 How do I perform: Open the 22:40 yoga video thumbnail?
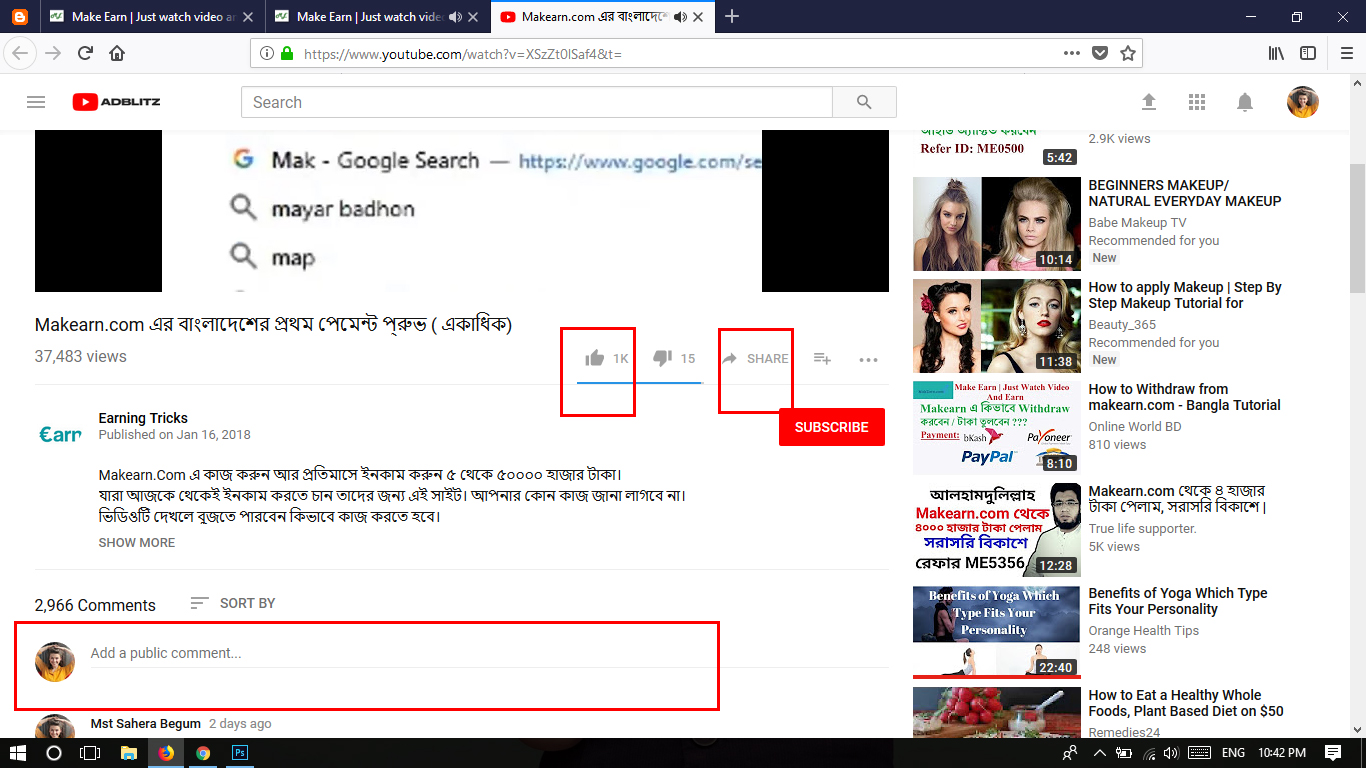pyautogui.click(x=997, y=632)
